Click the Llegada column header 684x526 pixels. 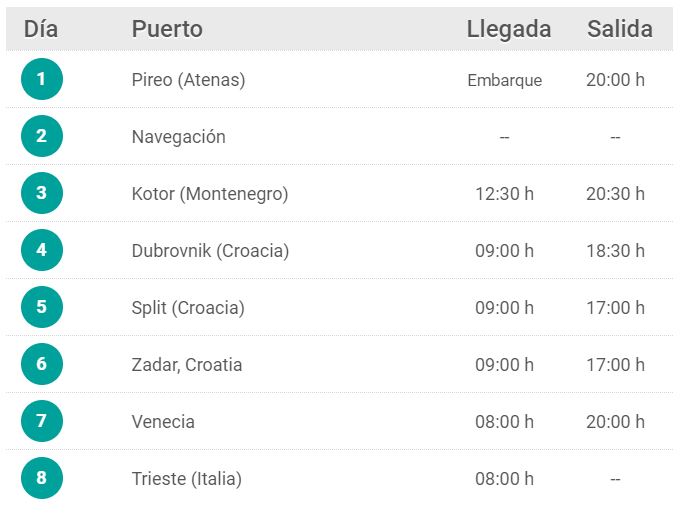click(509, 29)
